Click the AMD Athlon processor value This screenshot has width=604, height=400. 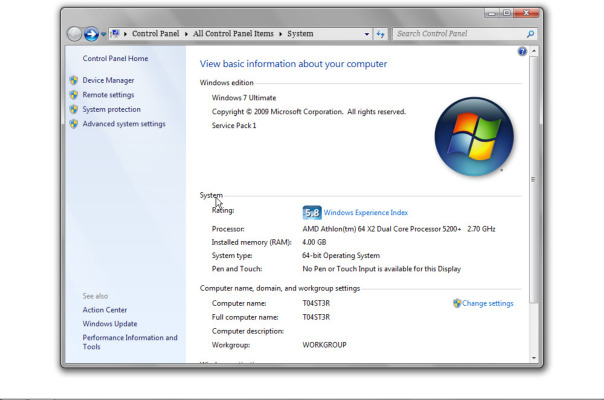[x=399, y=229]
